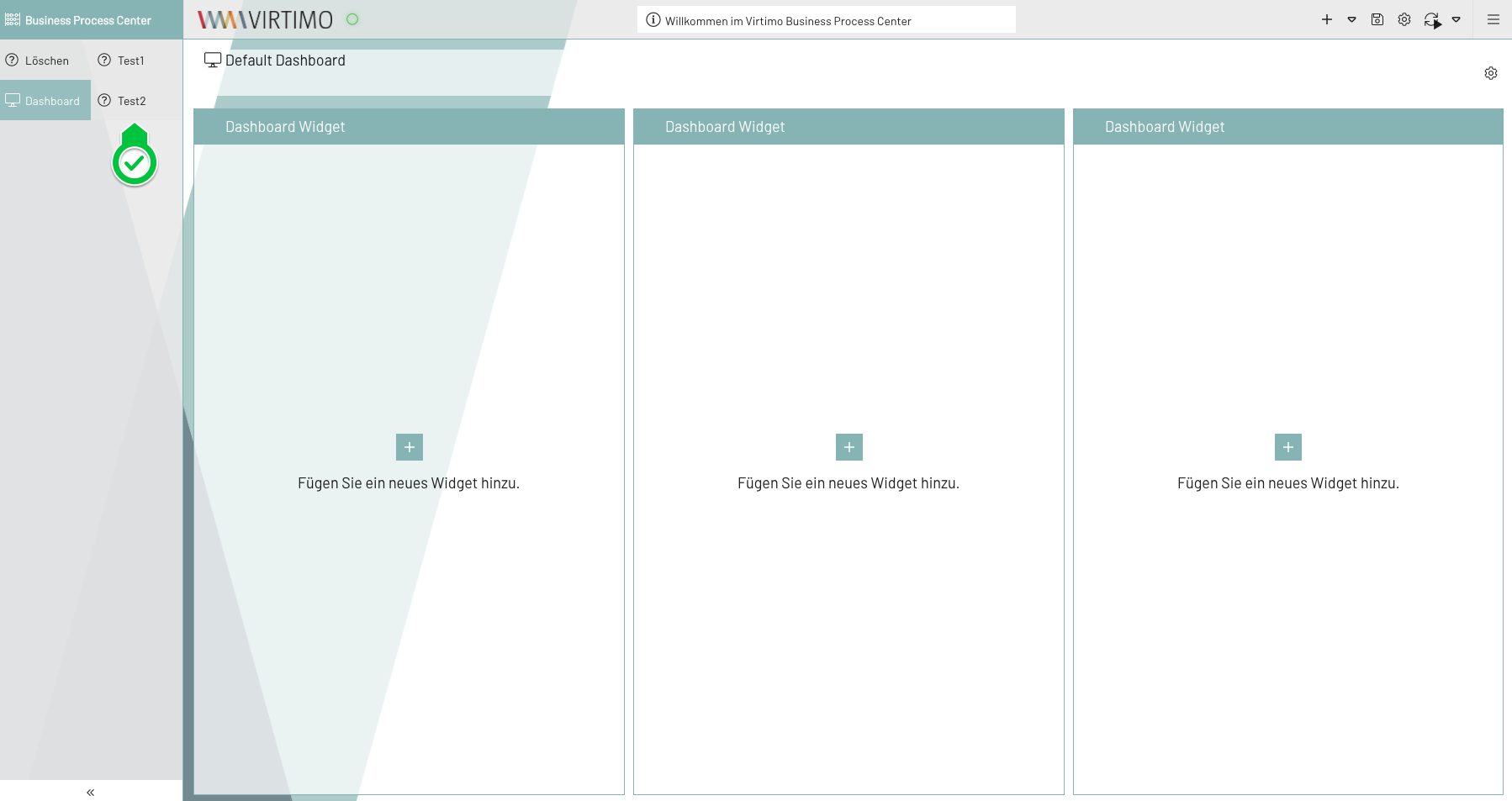Open the Test1 sidebar item
This screenshot has height=801, width=1512.
pyautogui.click(x=130, y=61)
